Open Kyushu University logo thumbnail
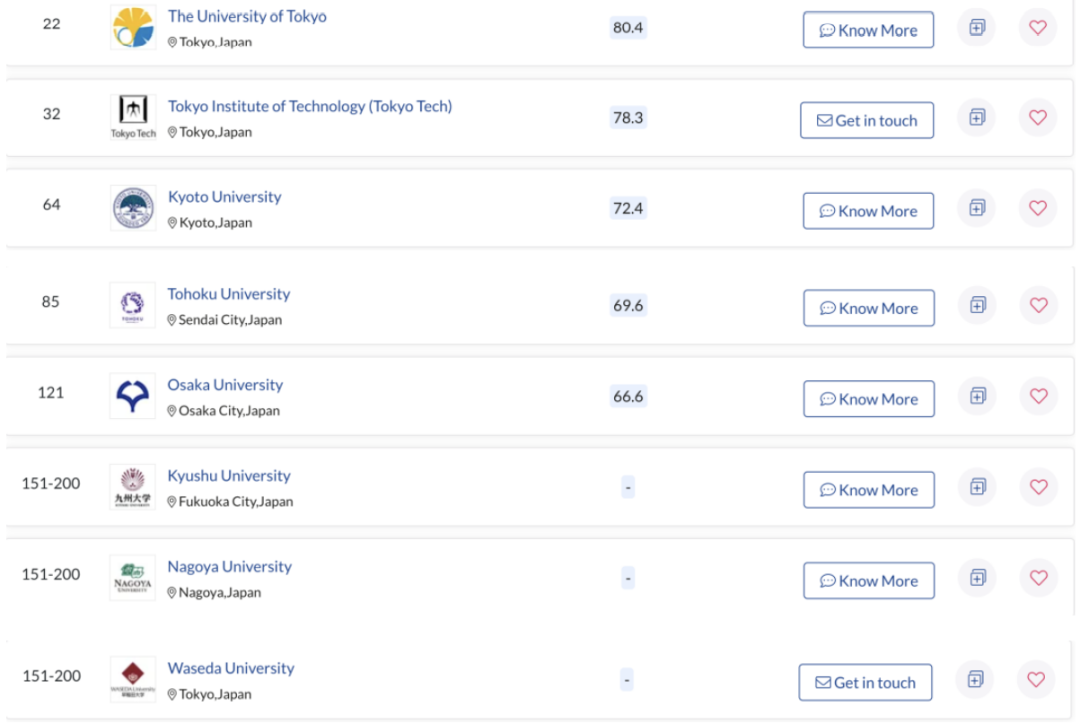Viewport: 1080px width, 724px height. click(132, 487)
